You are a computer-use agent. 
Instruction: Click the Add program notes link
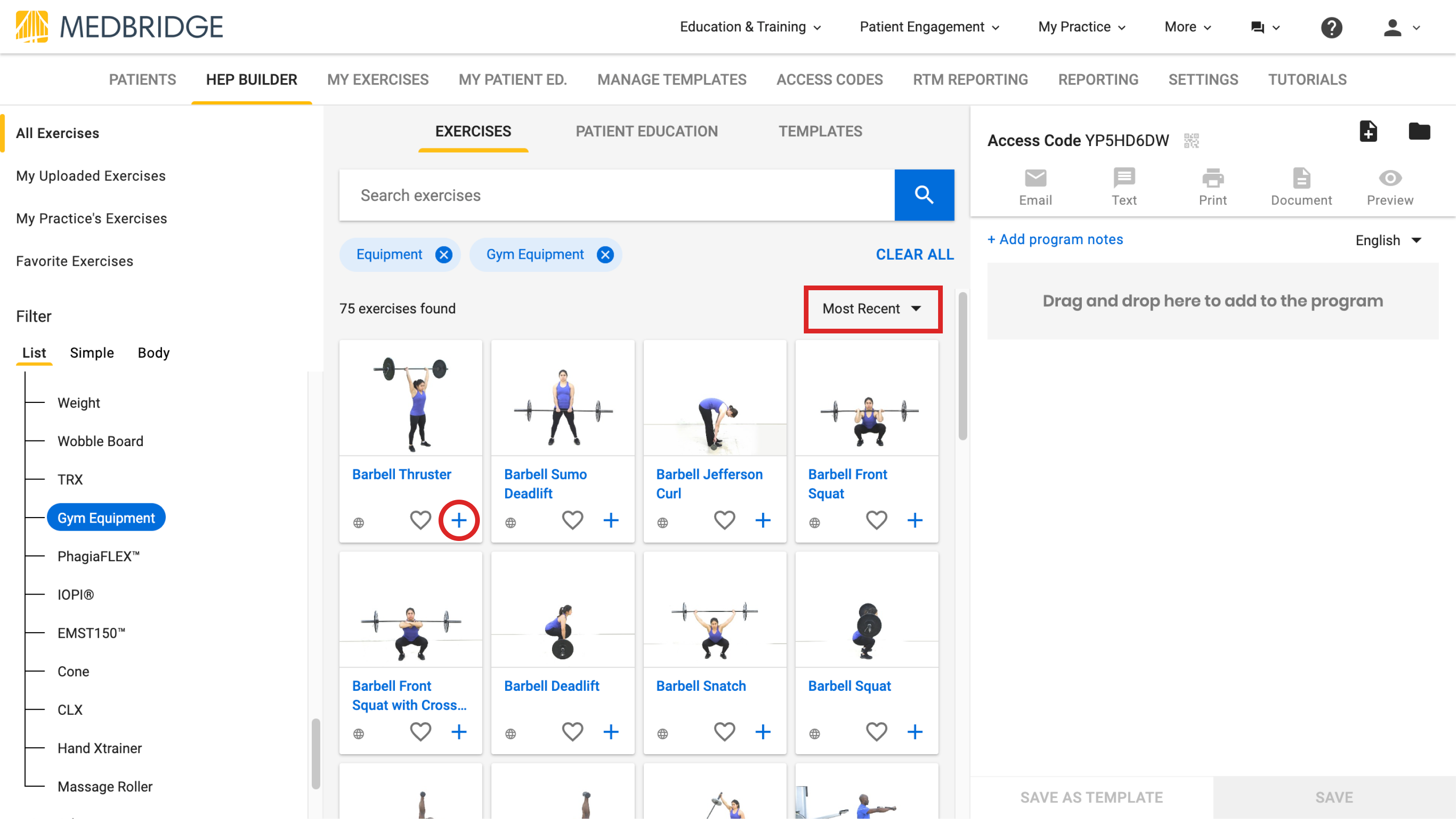(x=1055, y=239)
